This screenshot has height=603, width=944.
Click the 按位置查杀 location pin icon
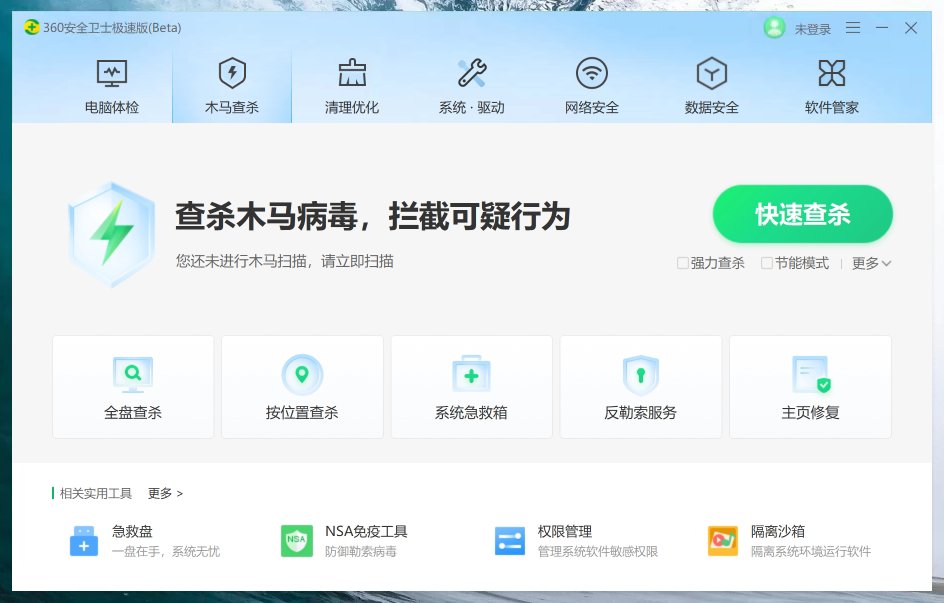[x=302, y=374]
